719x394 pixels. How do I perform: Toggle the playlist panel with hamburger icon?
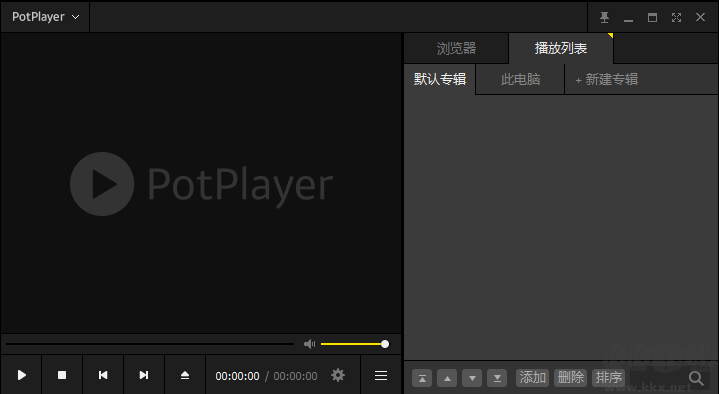(381, 375)
